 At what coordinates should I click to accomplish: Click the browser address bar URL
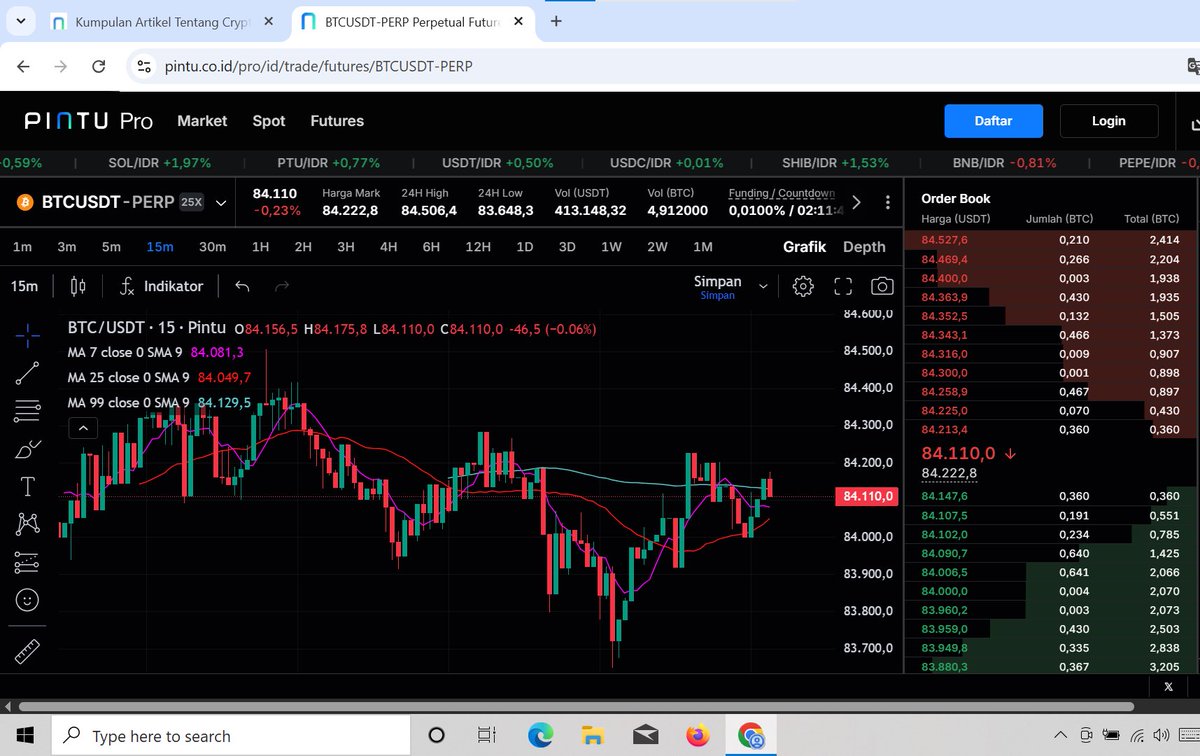(318, 67)
